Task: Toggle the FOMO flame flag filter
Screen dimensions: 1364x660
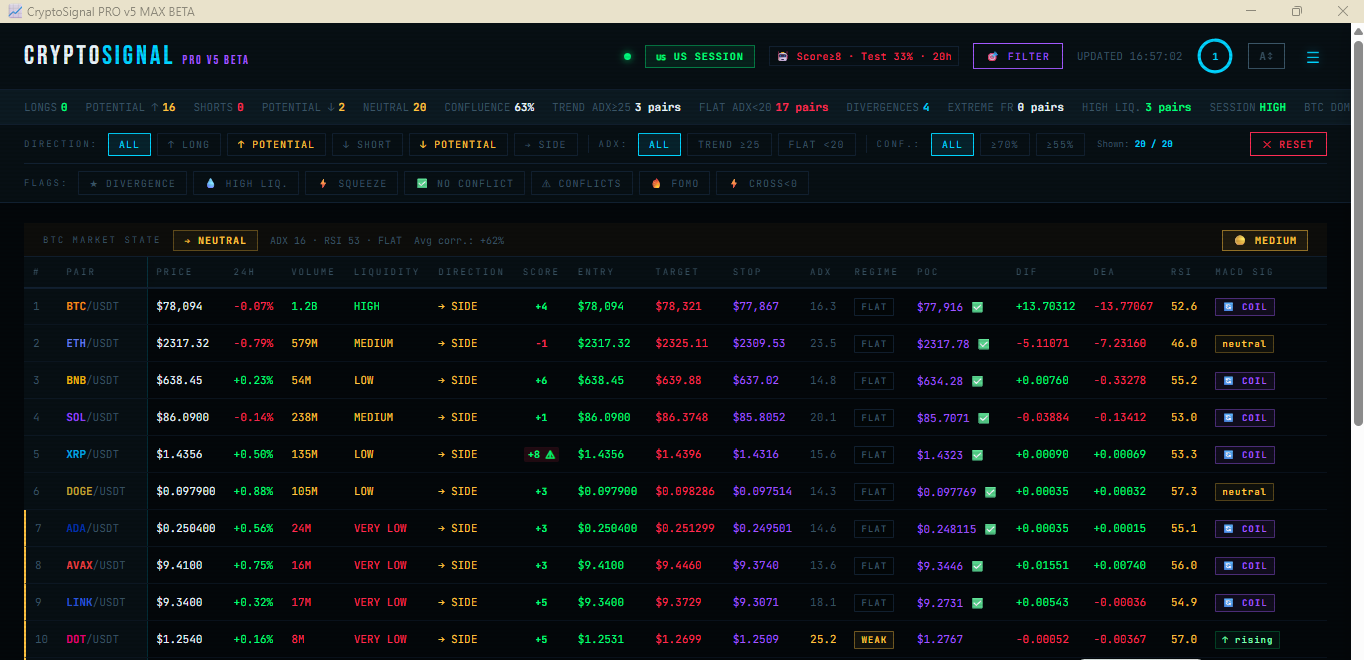Action: [674, 183]
